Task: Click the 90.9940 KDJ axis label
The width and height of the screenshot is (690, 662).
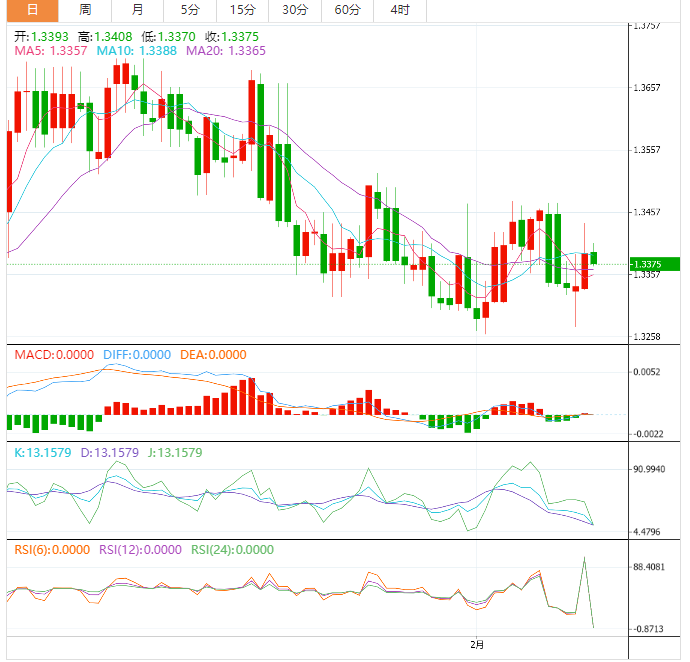Action: [649, 469]
